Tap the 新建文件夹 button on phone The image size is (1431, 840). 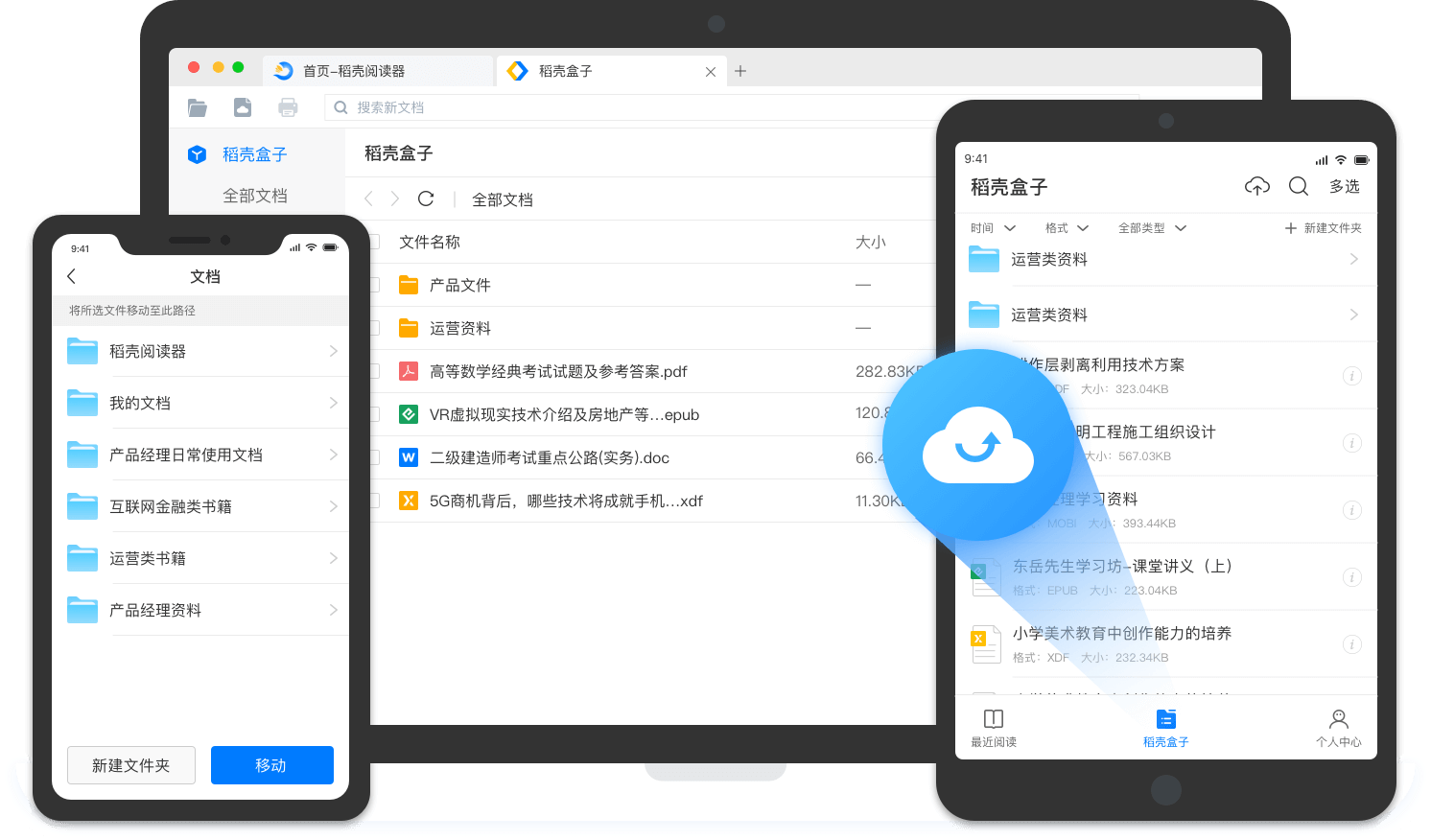(x=131, y=765)
